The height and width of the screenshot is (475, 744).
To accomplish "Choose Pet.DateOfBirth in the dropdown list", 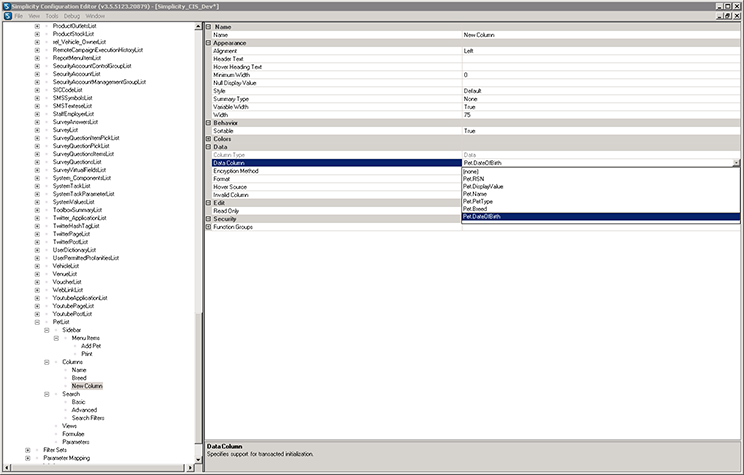I will tap(601, 216).
